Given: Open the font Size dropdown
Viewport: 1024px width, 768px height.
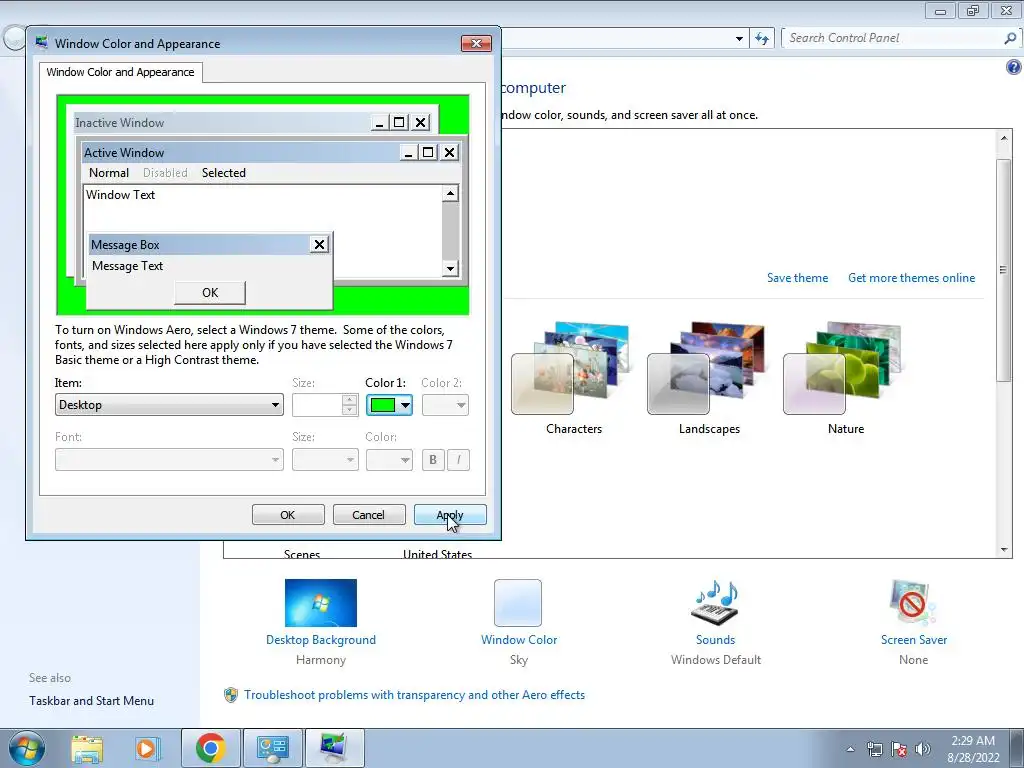Looking at the screenshot, I should pyautogui.click(x=325, y=460).
